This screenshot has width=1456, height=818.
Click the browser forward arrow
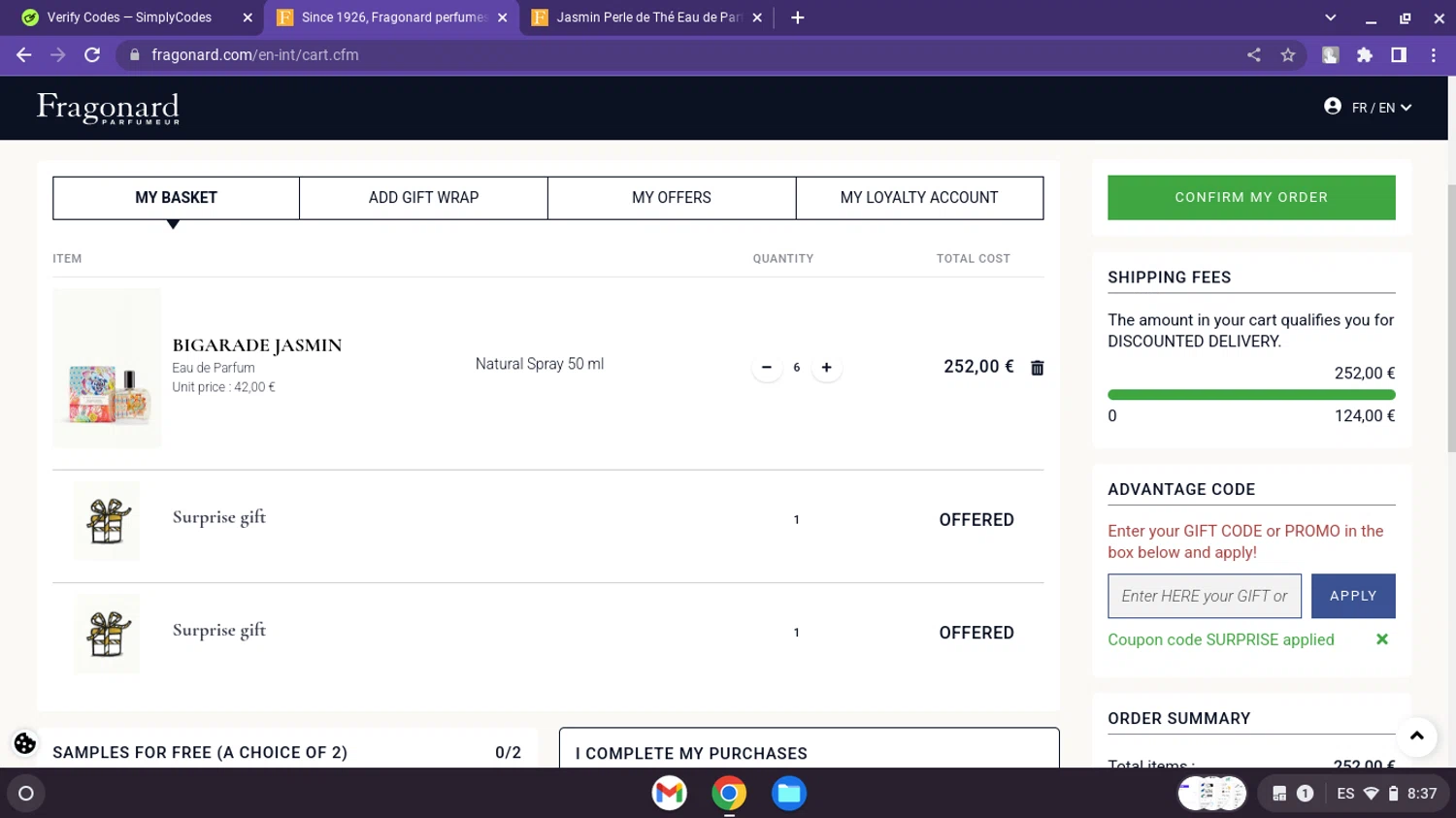click(x=58, y=55)
